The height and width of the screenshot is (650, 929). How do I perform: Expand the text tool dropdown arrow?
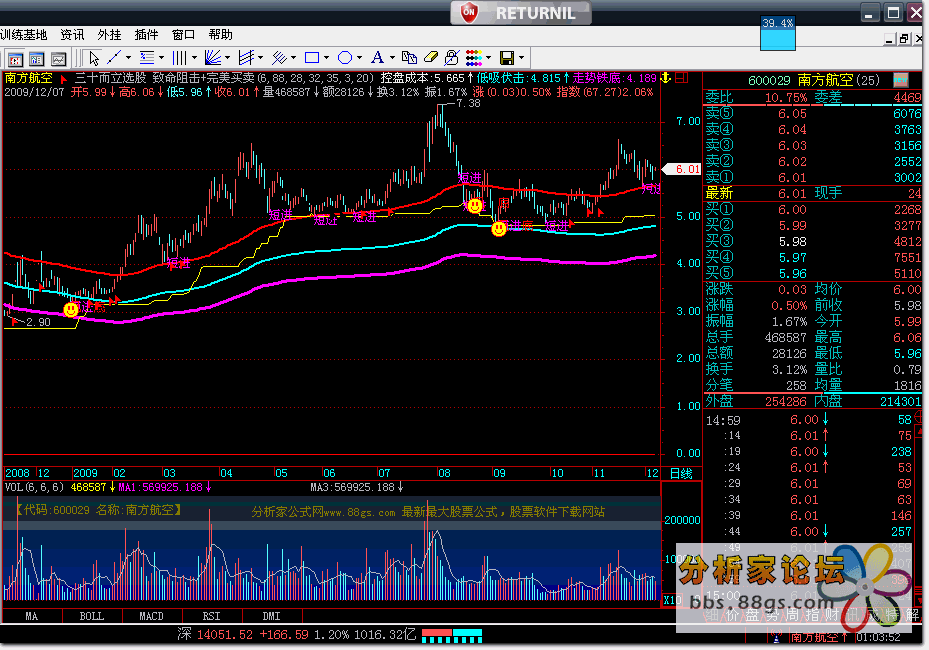[392, 58]
